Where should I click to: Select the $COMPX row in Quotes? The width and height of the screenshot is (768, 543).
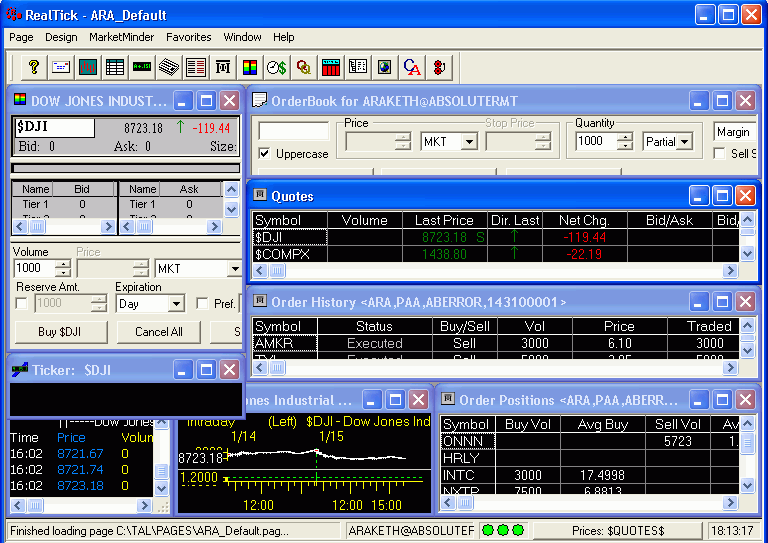point(495,254)
